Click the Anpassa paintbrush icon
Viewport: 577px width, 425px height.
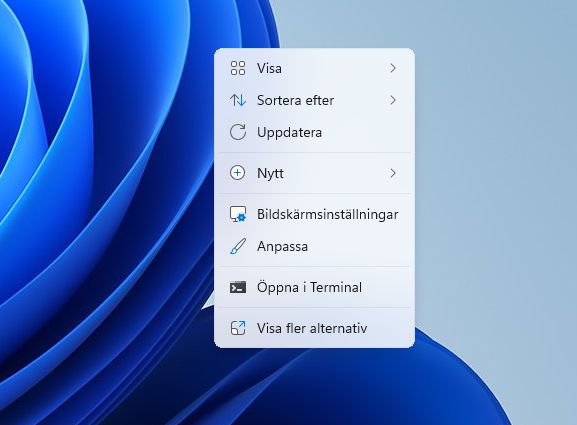point(238,246)
